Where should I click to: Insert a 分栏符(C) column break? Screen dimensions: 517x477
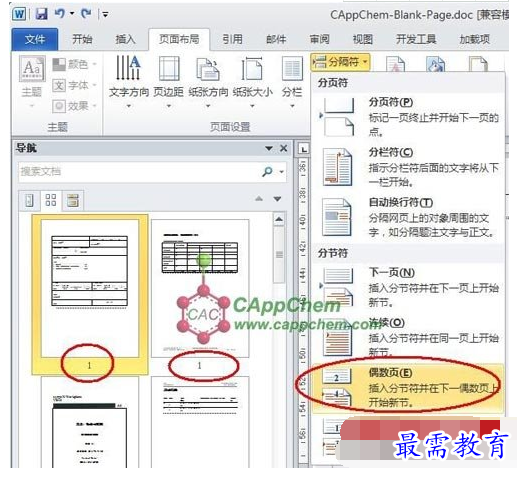point(408,167)
